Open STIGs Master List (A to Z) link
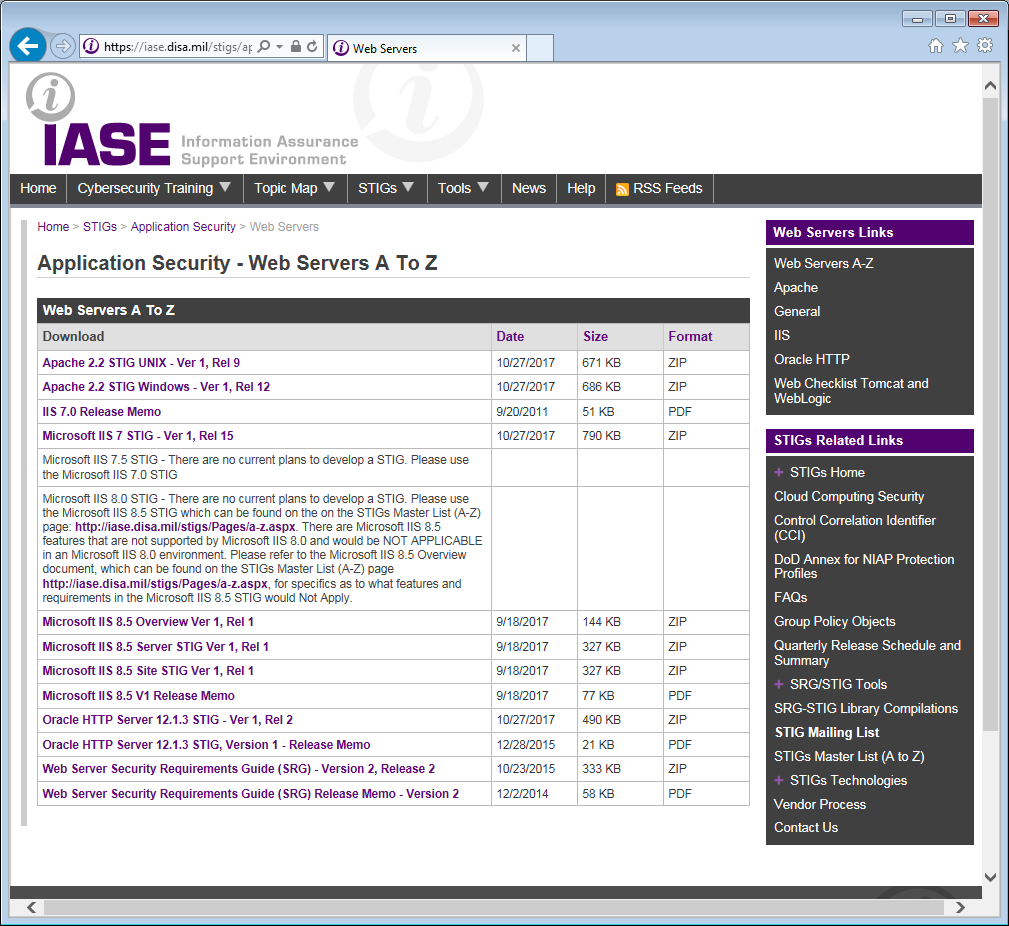 849,757
